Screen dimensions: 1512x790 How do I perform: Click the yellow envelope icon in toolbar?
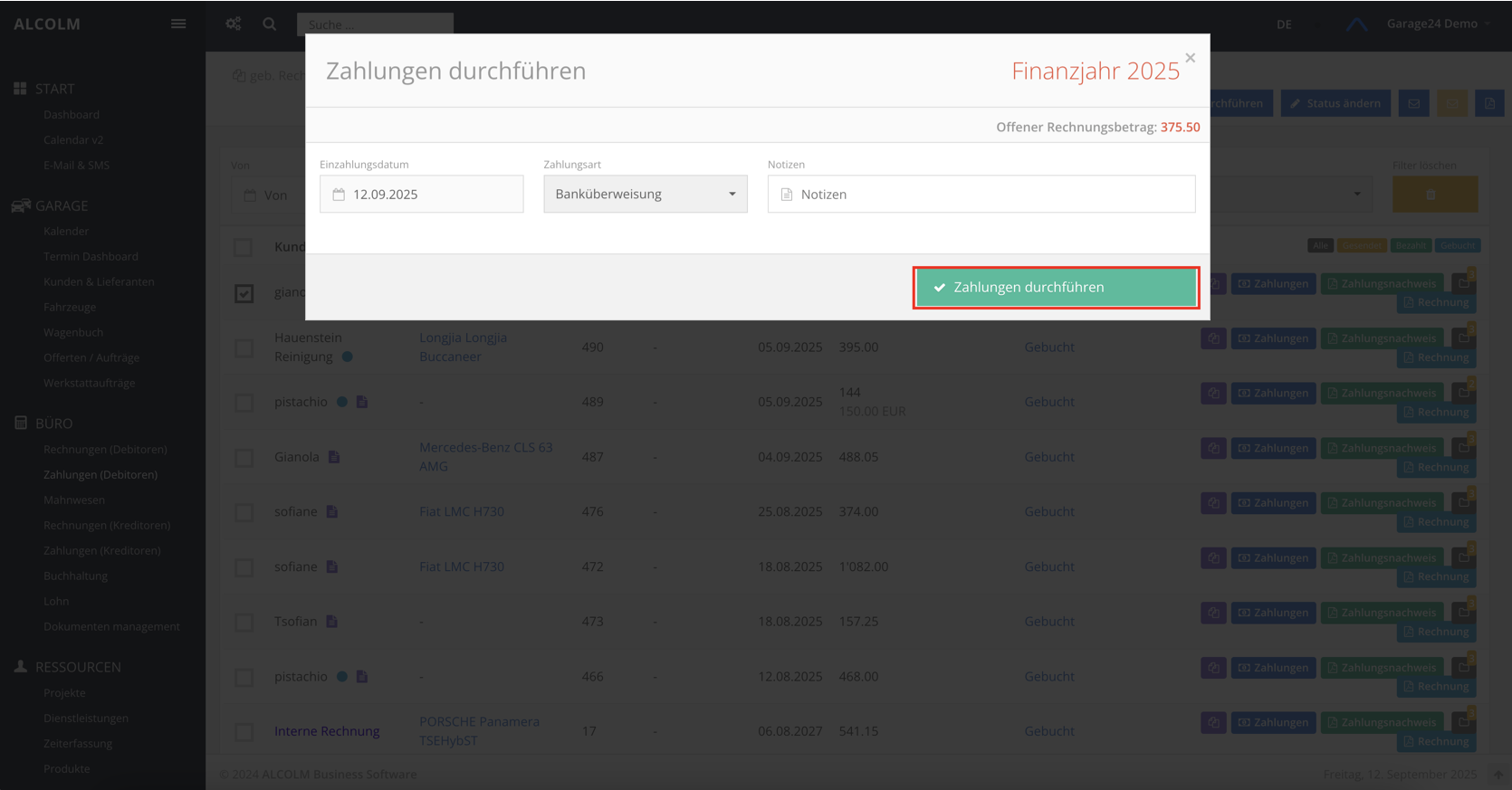tap(1452, 103)
